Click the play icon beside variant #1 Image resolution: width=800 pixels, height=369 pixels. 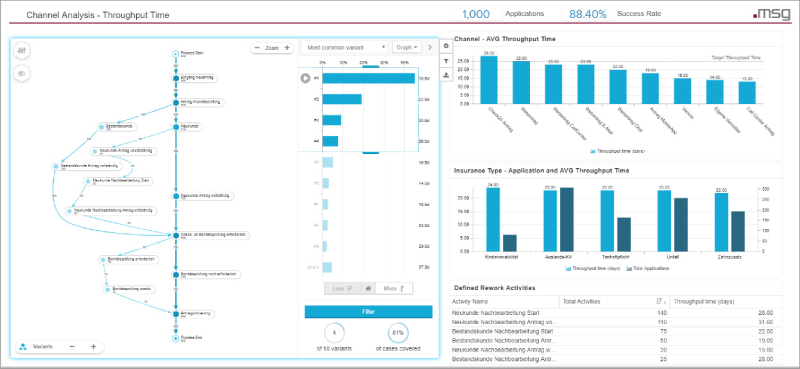tap(305, 78)
